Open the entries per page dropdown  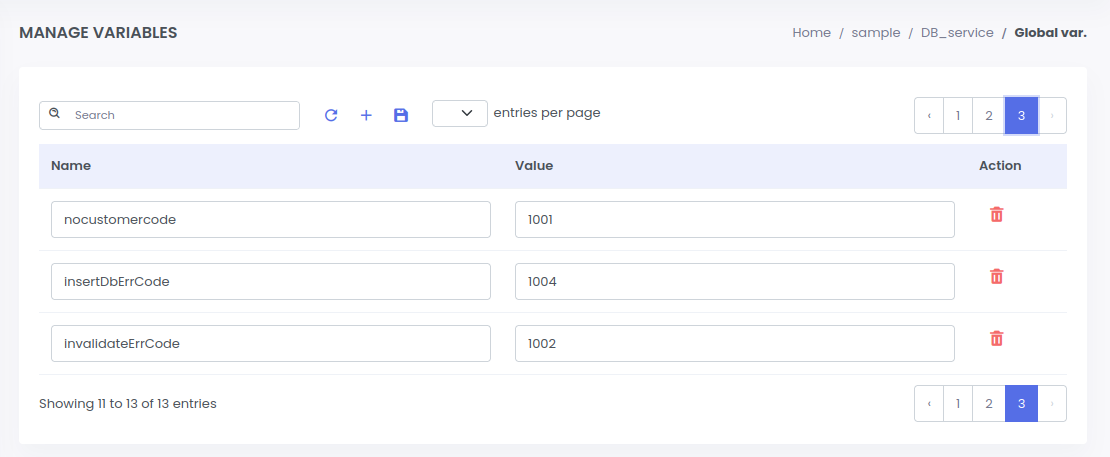coord(460,114)
